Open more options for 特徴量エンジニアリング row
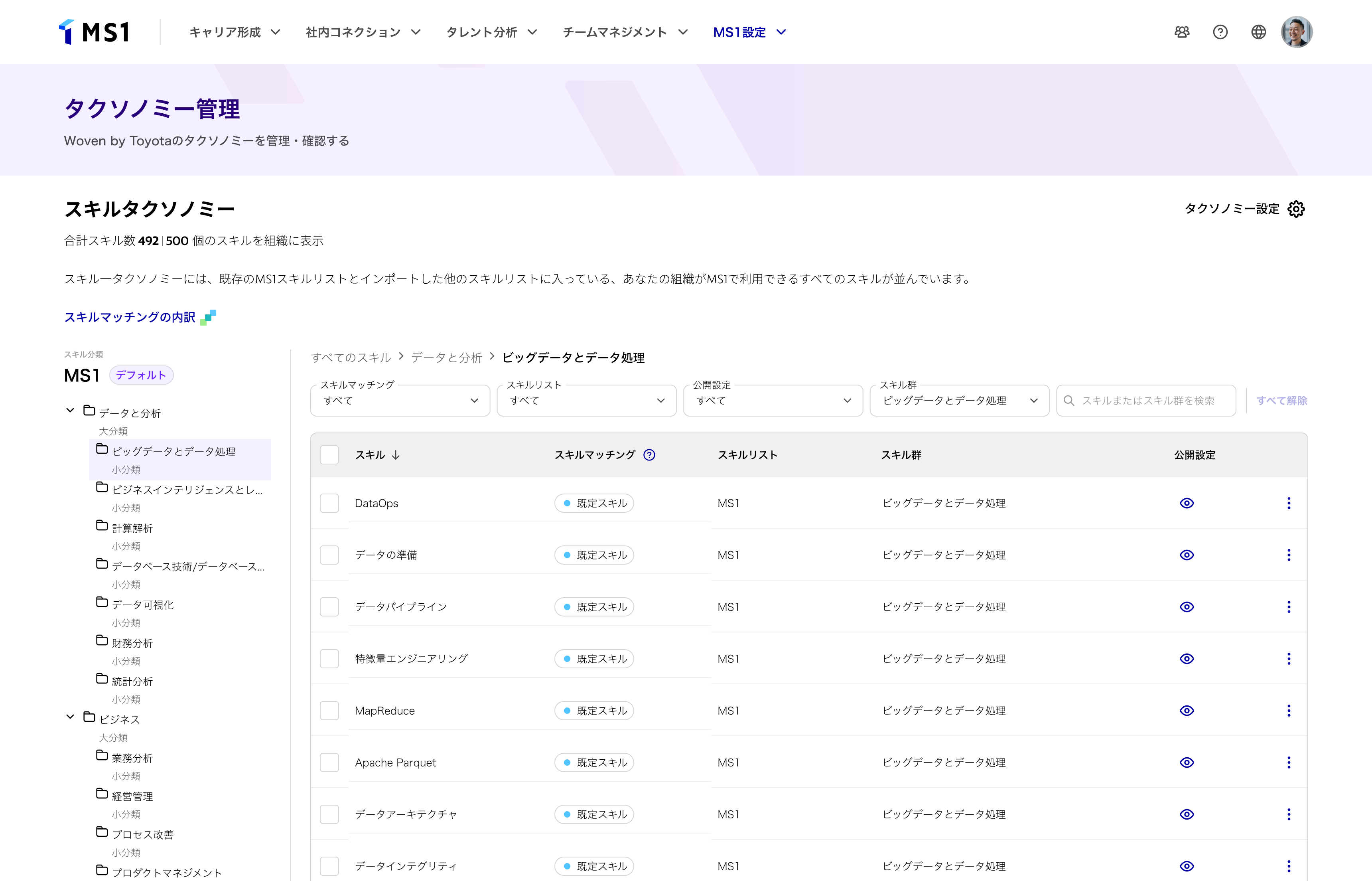1372x881 pixels. tap(1289, 658)
